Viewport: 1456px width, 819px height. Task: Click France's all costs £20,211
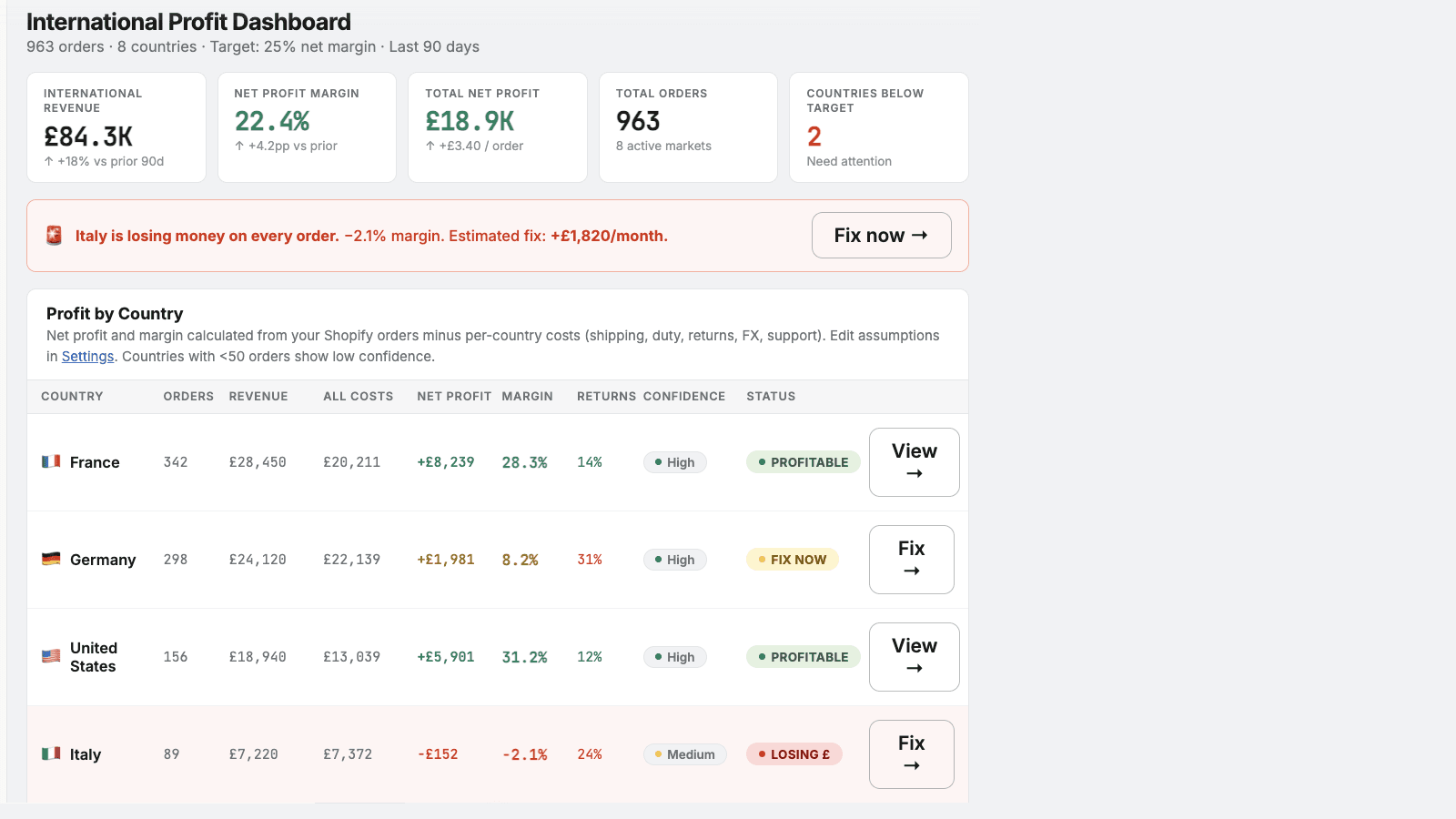tap(352, 462)
